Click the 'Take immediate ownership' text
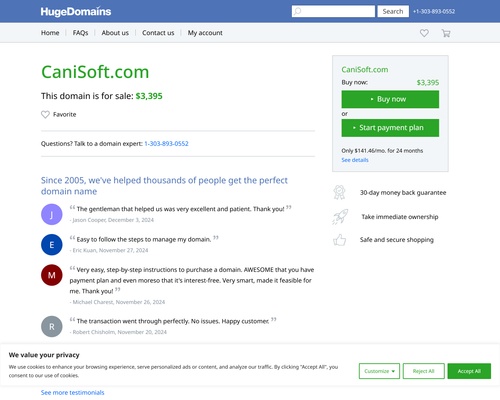The image size is (500, 400). pos(400,217)
